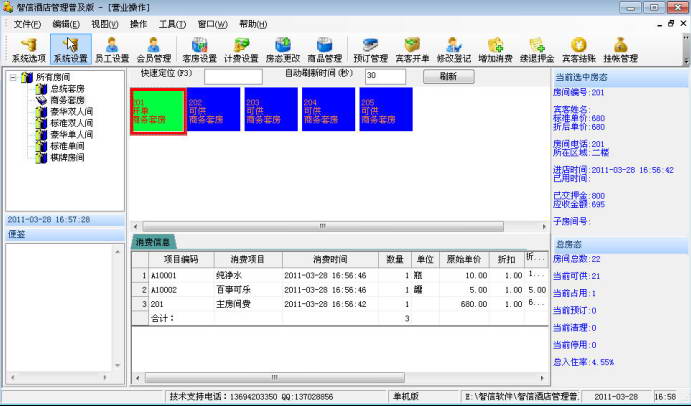Select row A10001 纯净水
The image size is (691, 407).
click(x=340, y=276)
